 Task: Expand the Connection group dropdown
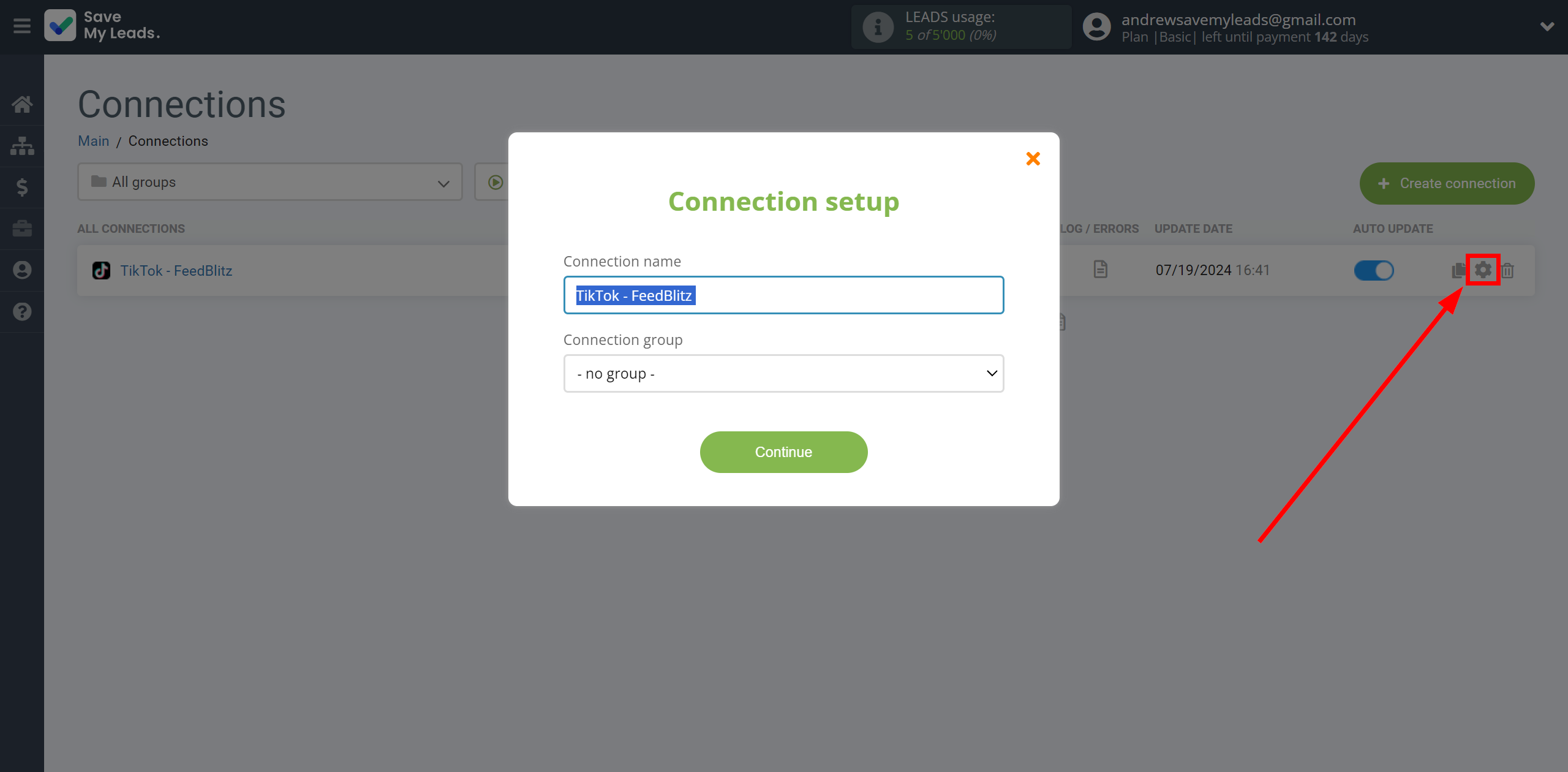click(x=783, y=372)
